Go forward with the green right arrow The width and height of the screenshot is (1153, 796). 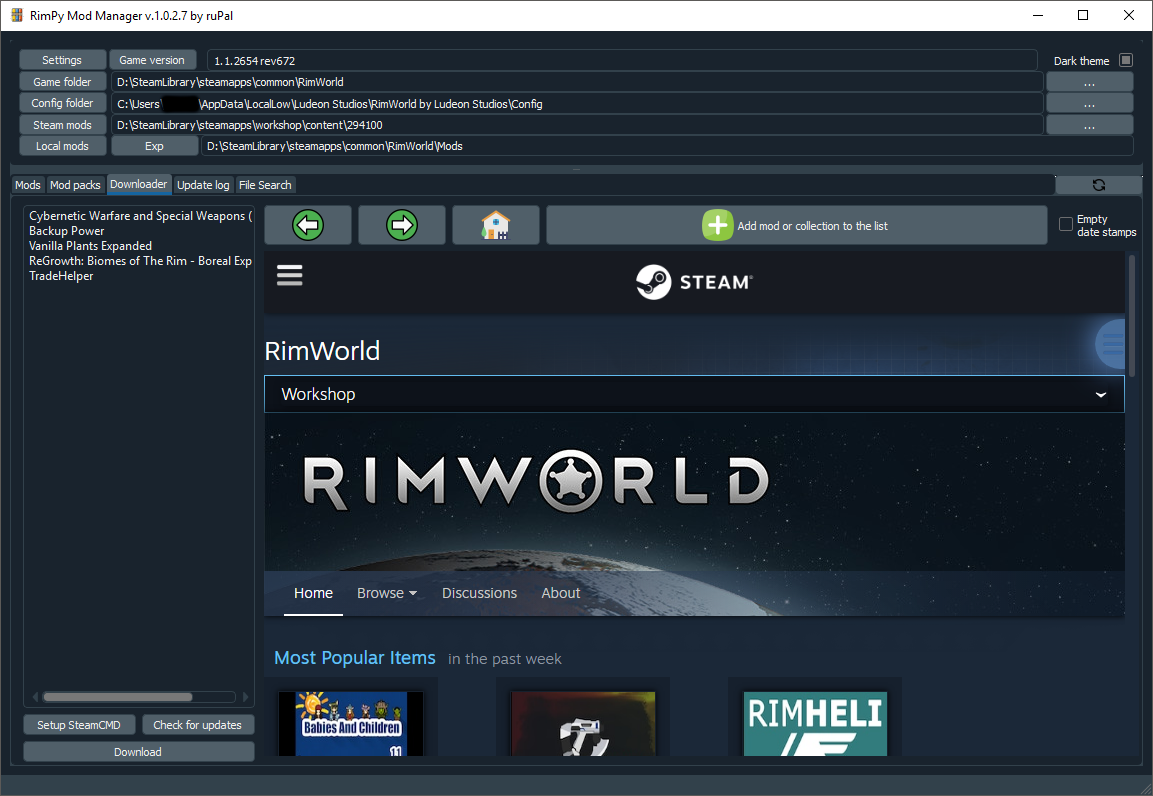click(x=401, y=225)
